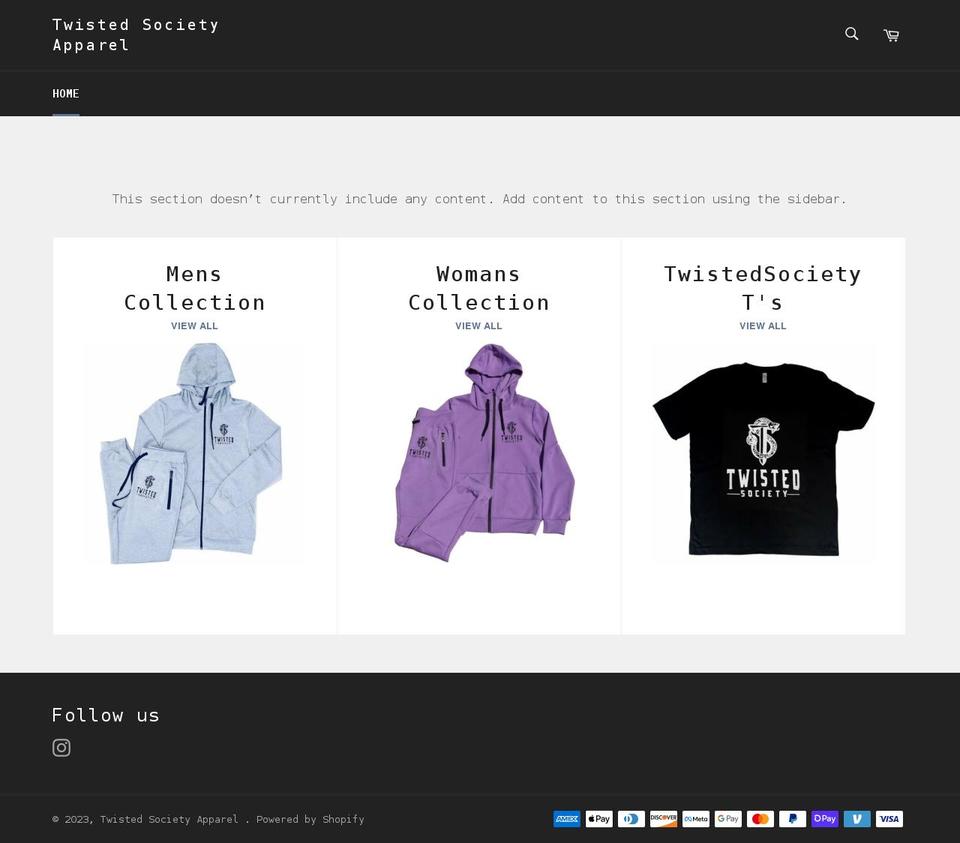Viewport: 960px width, 843px height.
Task: Open the HOME navigation menu item
Action: click(x=66, y=93)
